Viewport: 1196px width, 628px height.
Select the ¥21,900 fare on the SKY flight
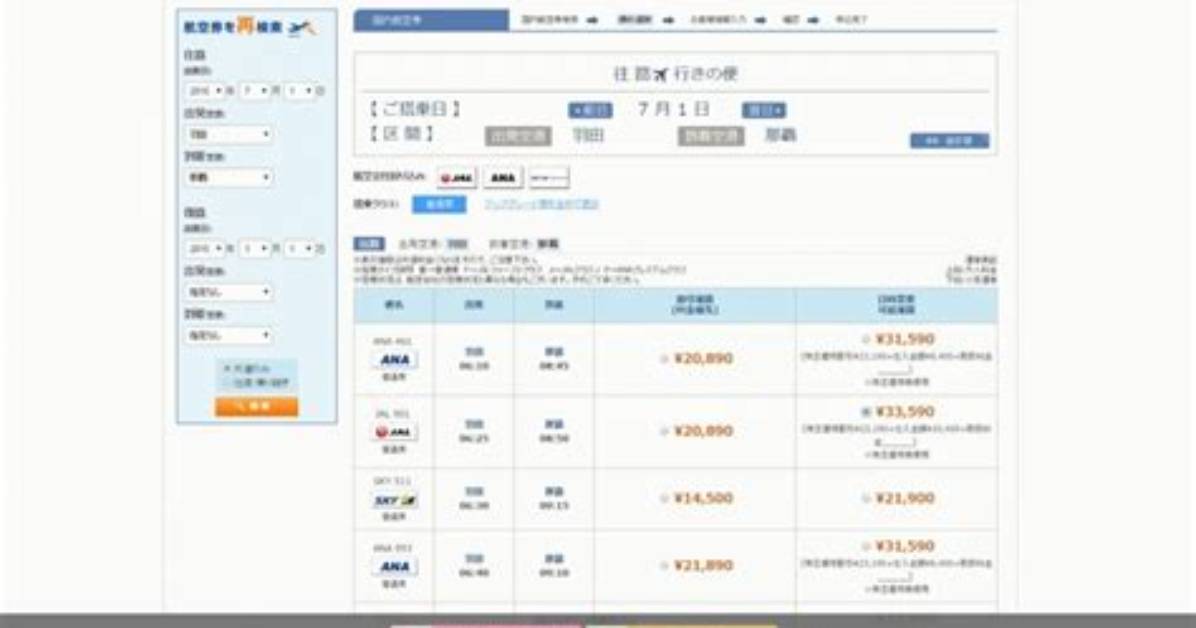pos(866,498)
